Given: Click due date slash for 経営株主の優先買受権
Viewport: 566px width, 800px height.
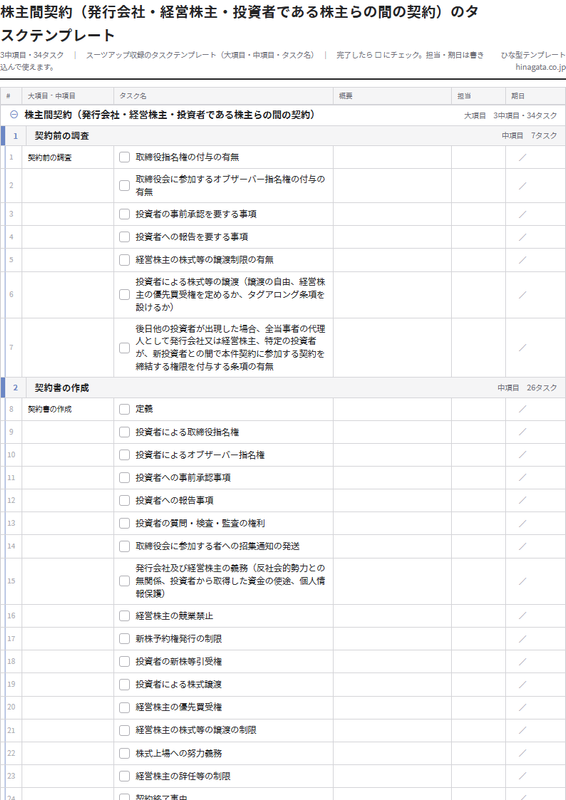Looking at the screenshot, I should click(x=523, y=707).
